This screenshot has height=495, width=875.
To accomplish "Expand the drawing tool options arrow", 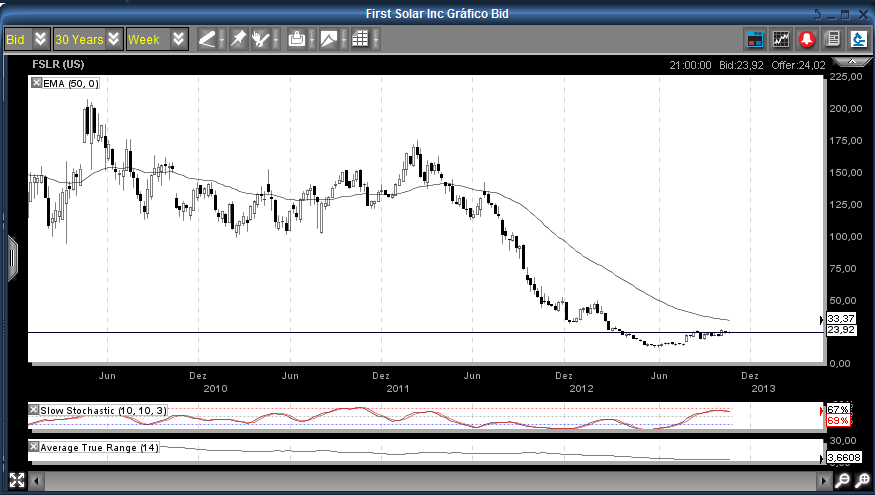I will [x=222, y=40].
